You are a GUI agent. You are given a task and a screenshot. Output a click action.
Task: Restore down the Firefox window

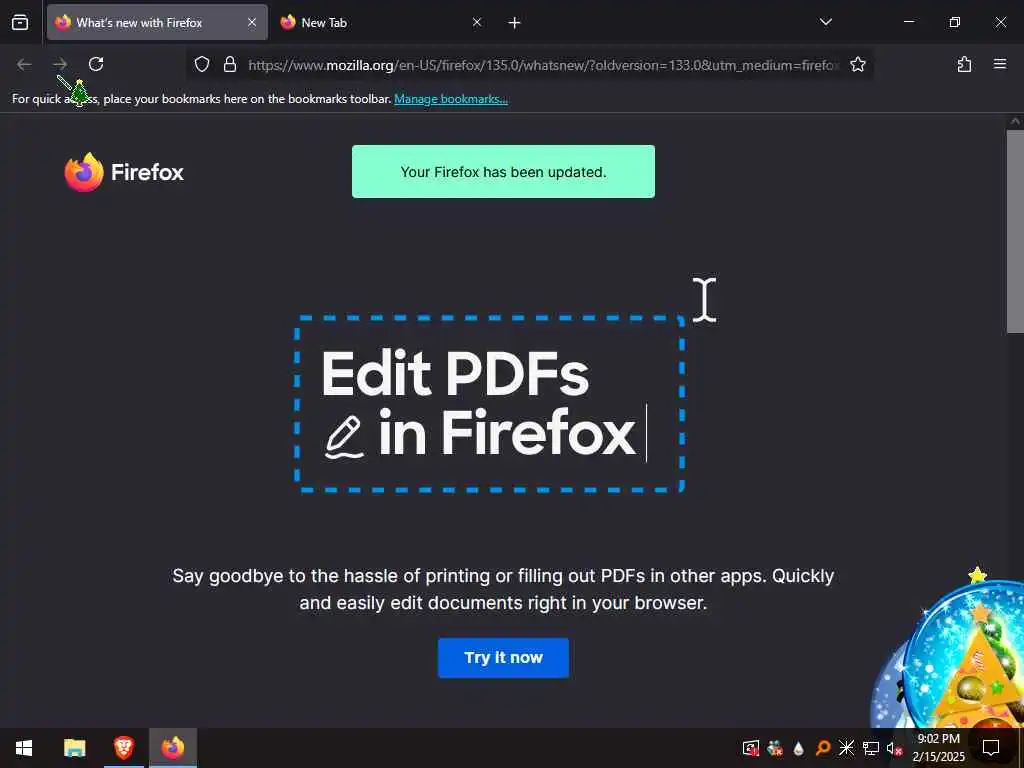(954, 22)
